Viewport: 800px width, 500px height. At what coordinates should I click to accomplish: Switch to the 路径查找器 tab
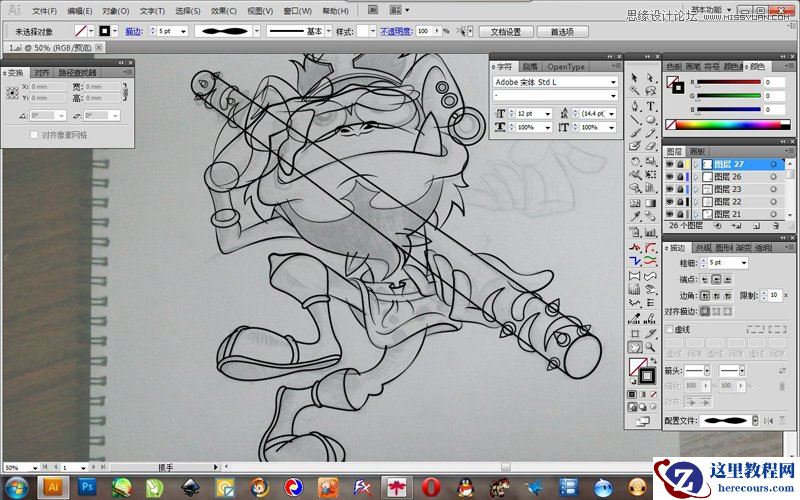coord(77,73)
